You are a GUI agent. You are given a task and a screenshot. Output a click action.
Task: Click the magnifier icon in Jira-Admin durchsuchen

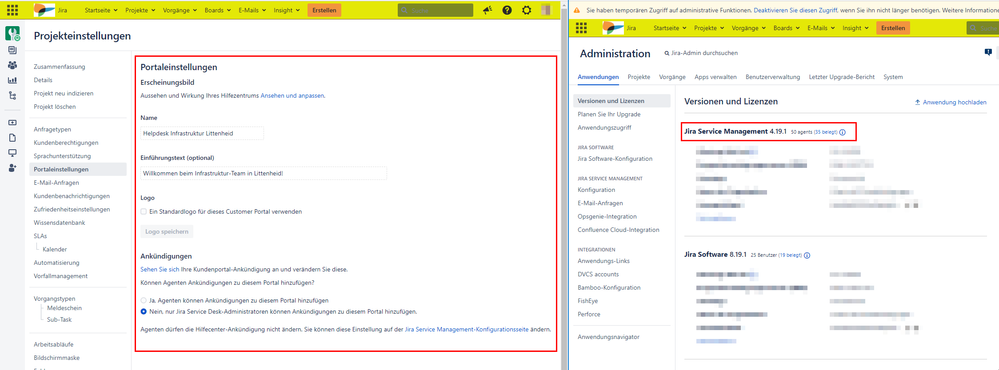pos(667,53)
